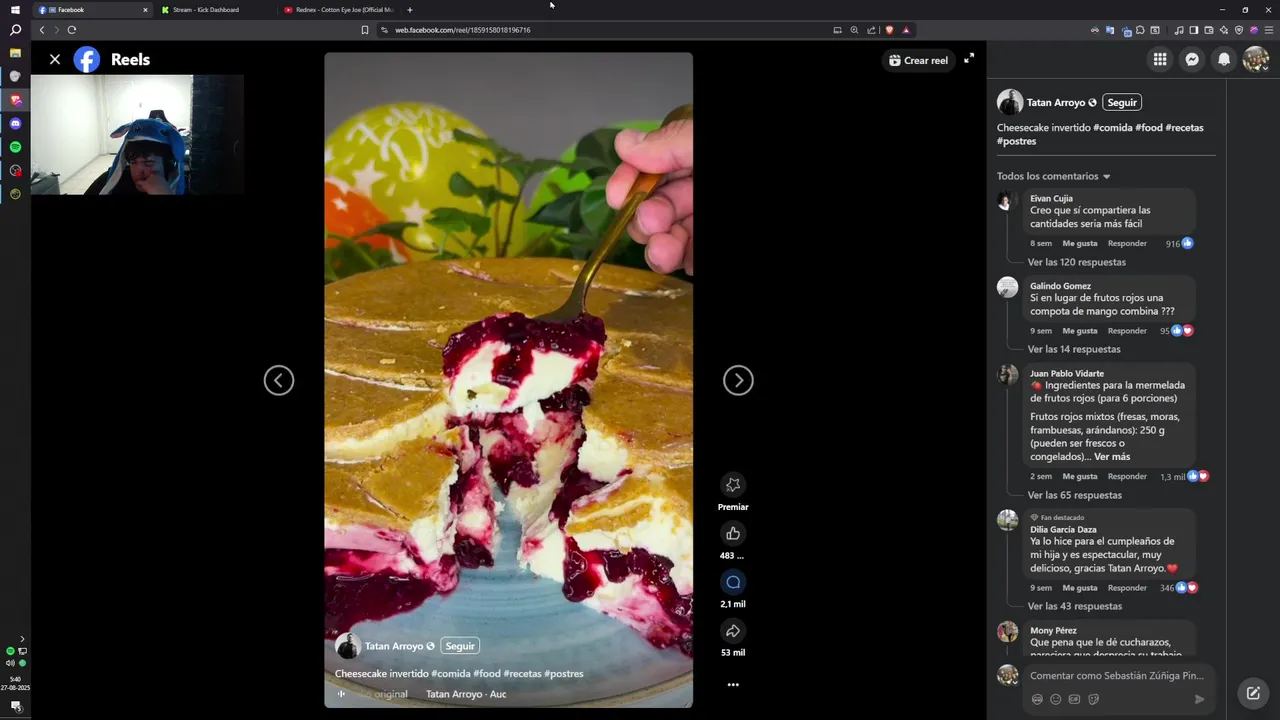The height and width of the screenshot is (720, 1280).
Task: Like the reel with thumbs-up icon
Action: pyautogui.click(x=733, y=533)
